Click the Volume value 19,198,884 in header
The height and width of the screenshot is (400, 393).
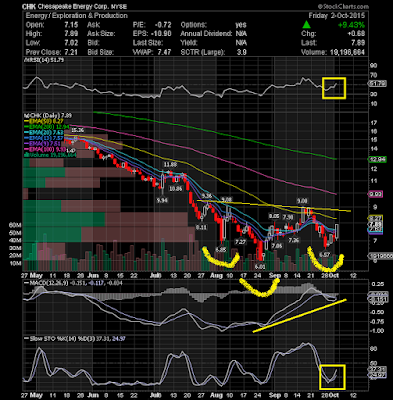pyautogui.click(x=347, y=52)
